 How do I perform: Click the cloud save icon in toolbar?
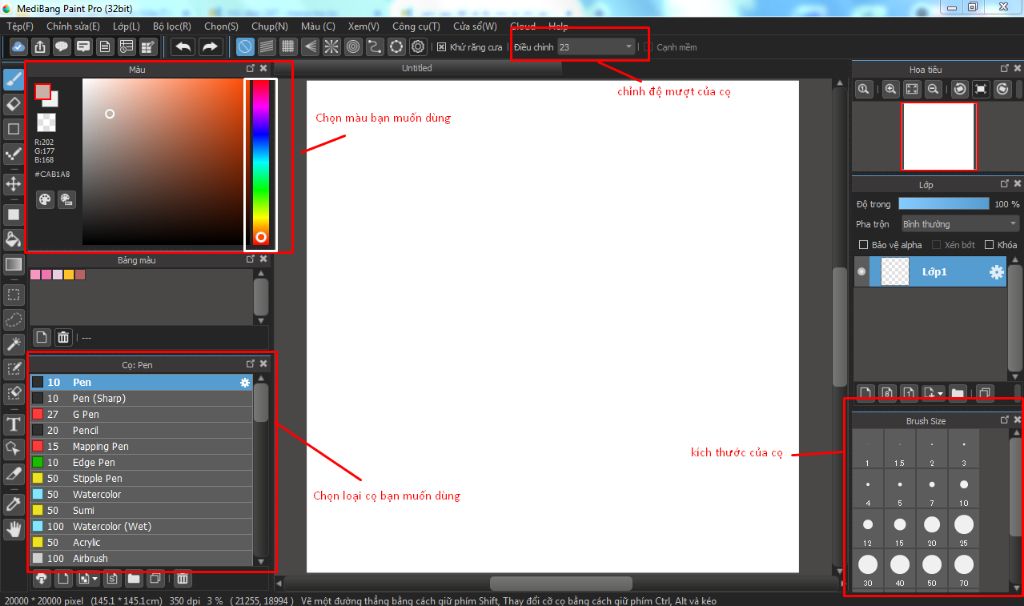coord(18,47)
